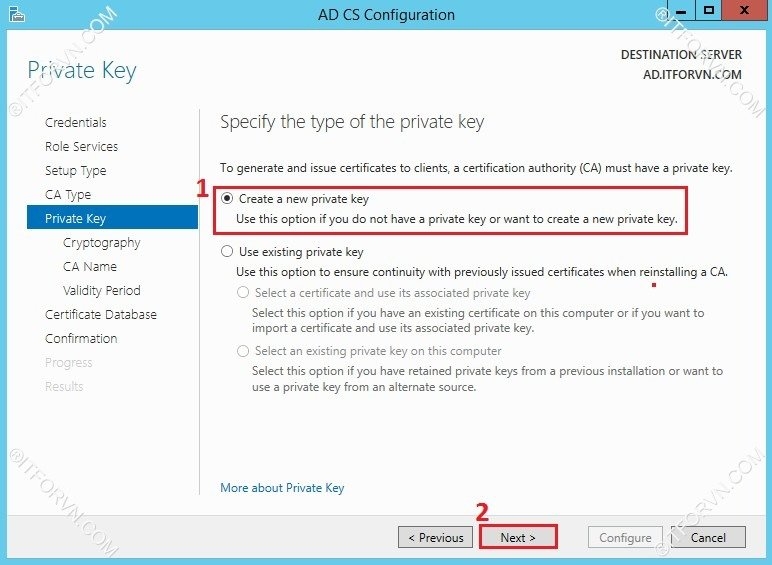Open the Role Services step
Screen dimensions: 772x565
[81, 146]
